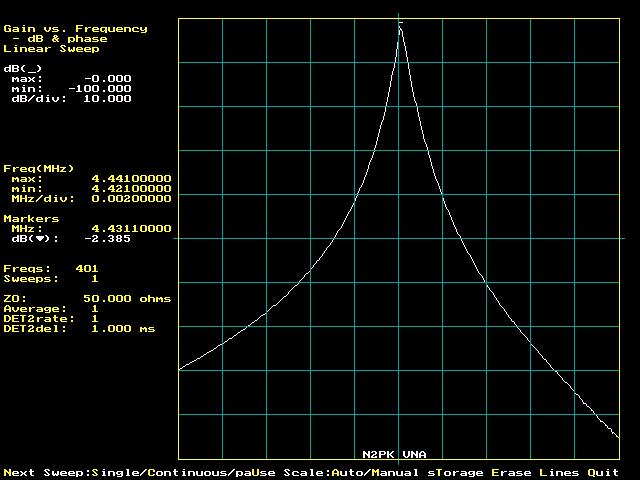The width and height of the screenshot is (640, 480).
Task: Click the dB/div value 10.000
Action: coord(107,99)
